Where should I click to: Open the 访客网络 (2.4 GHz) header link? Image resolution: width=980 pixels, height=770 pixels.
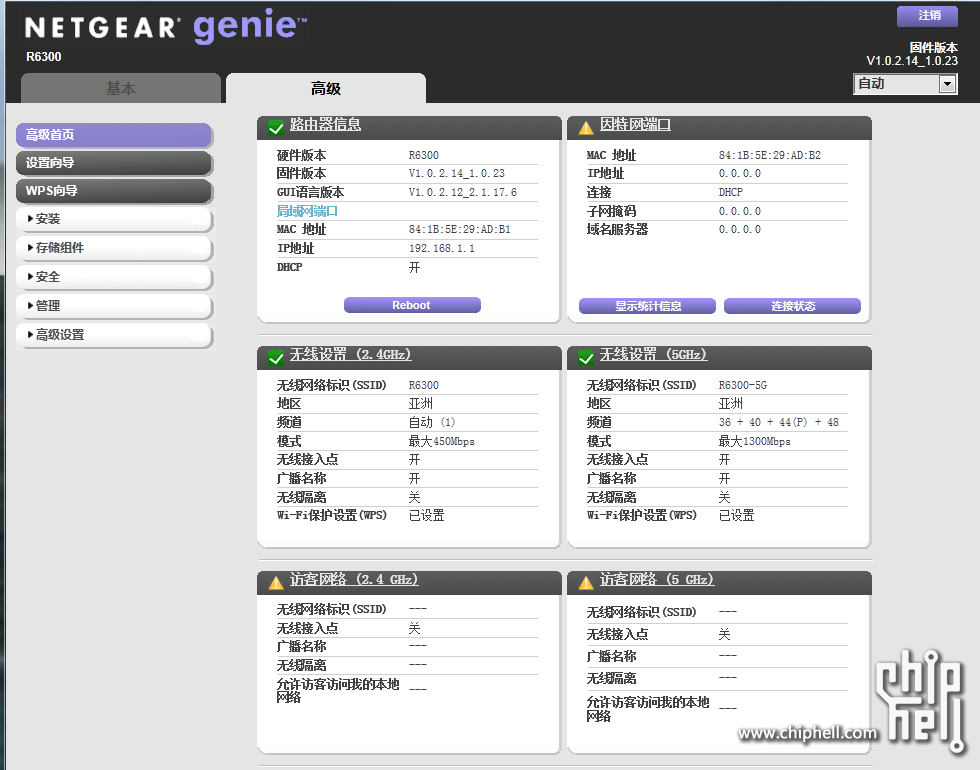pyautogui.click(x=354, y=579)
